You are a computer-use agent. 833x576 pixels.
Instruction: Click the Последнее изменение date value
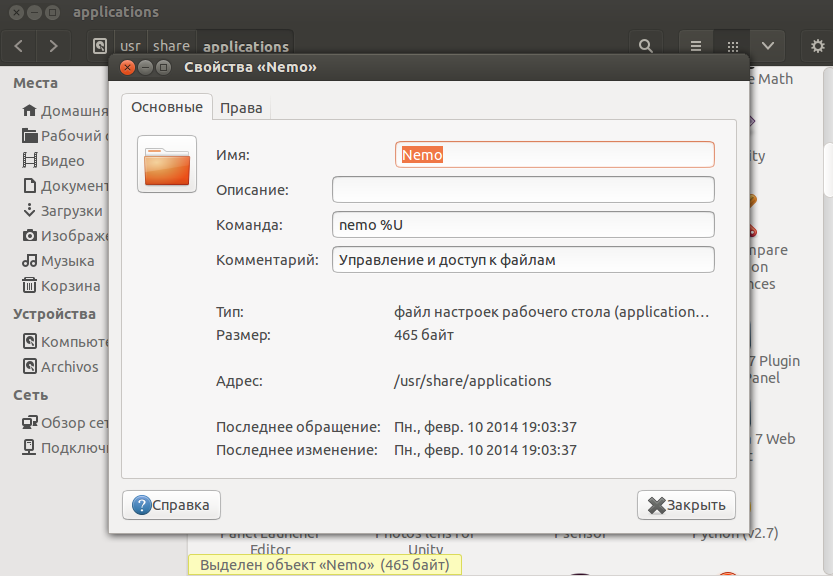(485, 450)
